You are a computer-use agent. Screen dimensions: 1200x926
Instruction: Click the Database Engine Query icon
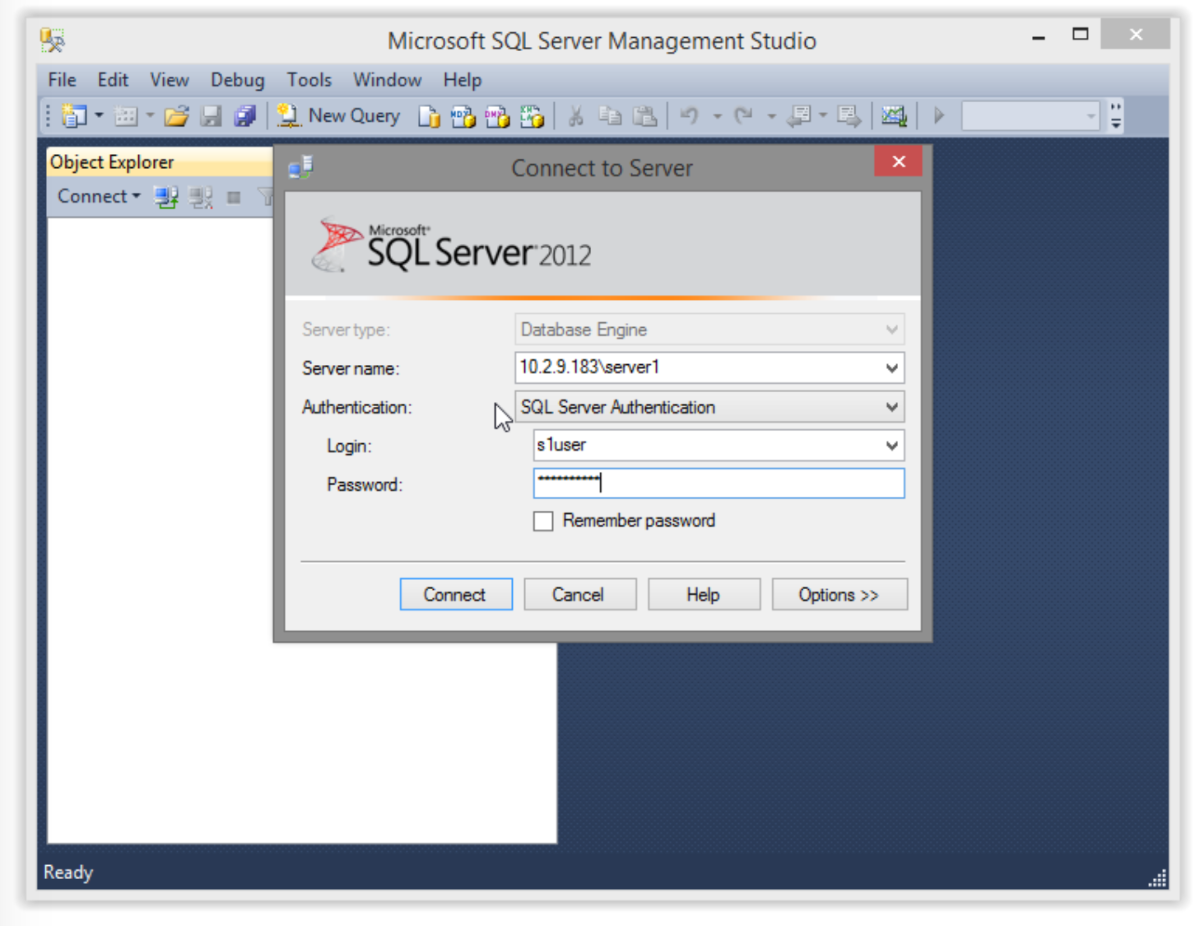[429, 117]
